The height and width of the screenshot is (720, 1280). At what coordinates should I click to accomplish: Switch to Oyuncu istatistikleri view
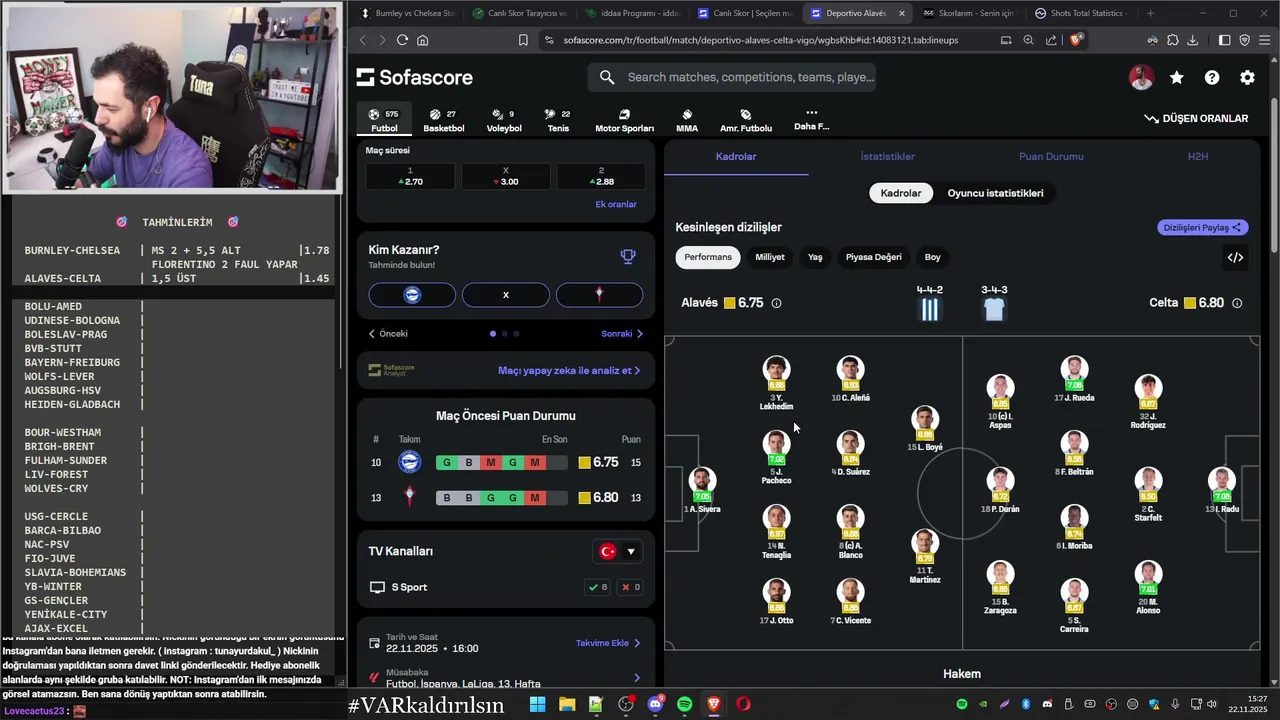[x=995, y=193]
